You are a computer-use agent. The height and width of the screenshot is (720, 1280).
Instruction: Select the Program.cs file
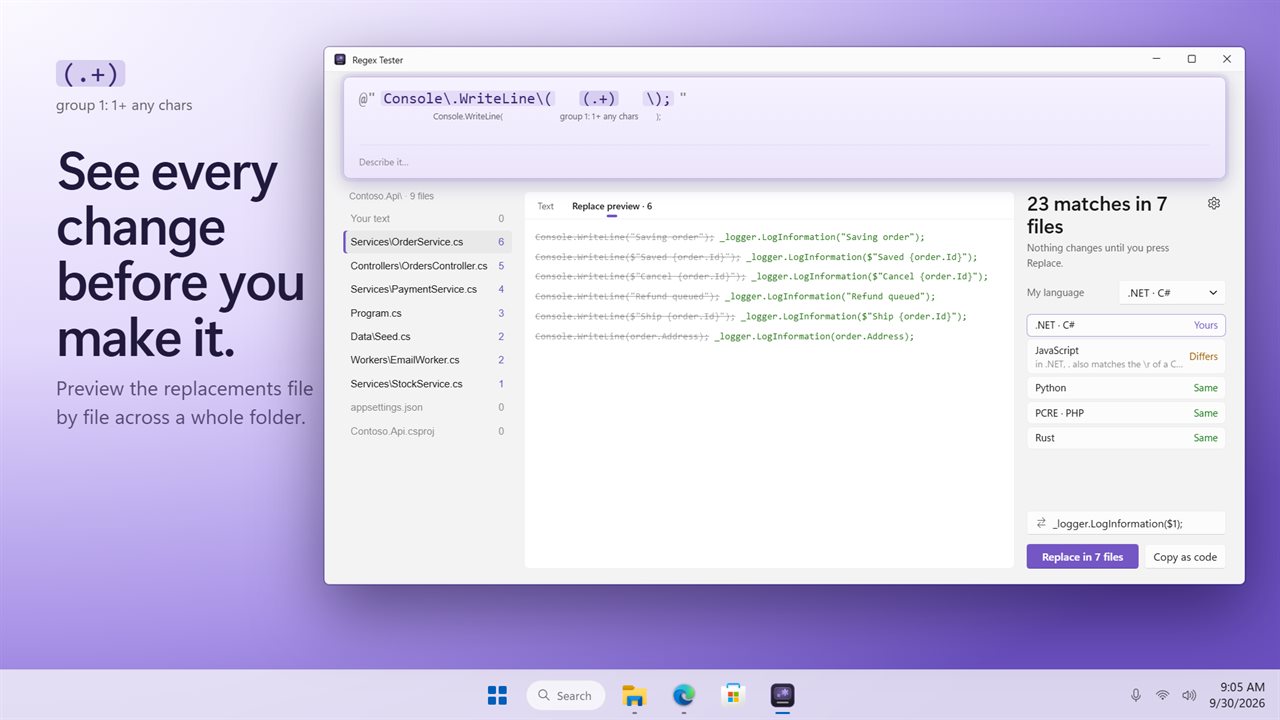[x=427, y=313]
